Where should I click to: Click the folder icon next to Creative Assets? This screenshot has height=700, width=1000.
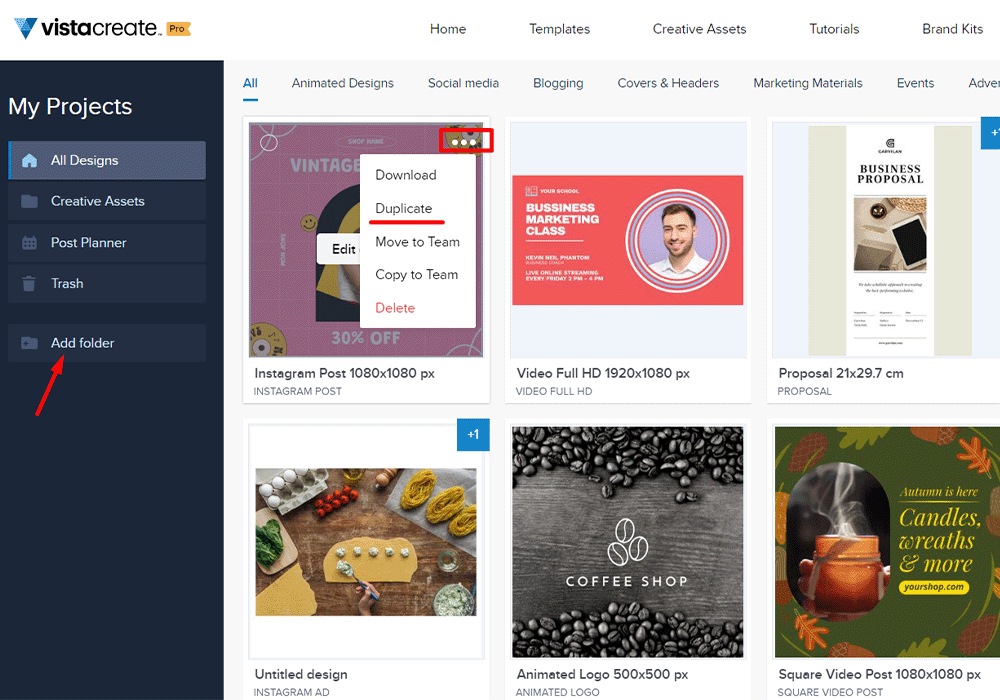(29, 201)
